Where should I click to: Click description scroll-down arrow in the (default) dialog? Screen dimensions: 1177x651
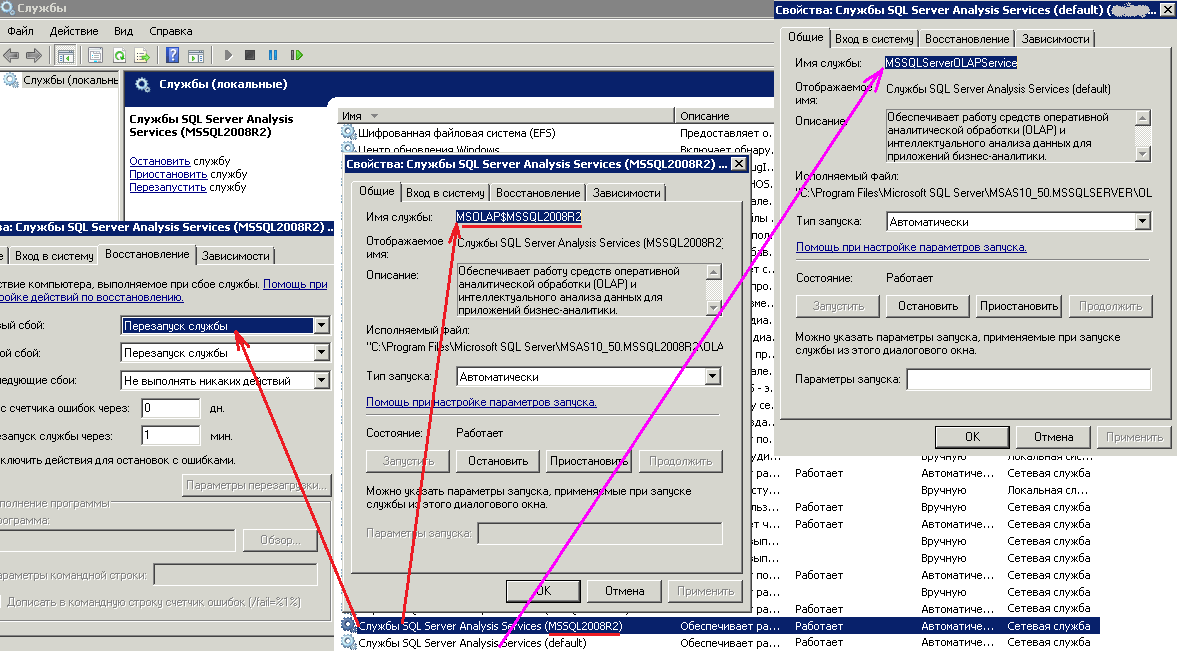pyautogui.click(x=1142, y=154)
